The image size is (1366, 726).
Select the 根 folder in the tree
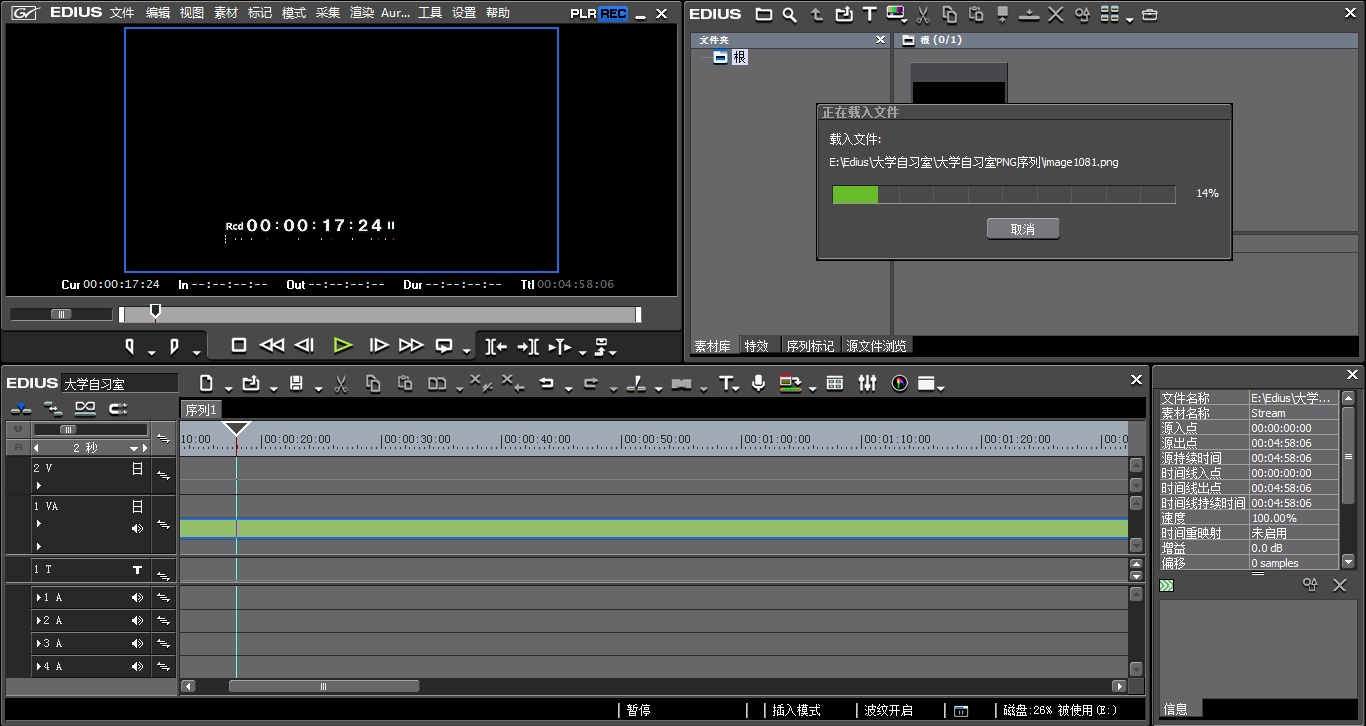(x=740, y=58)
